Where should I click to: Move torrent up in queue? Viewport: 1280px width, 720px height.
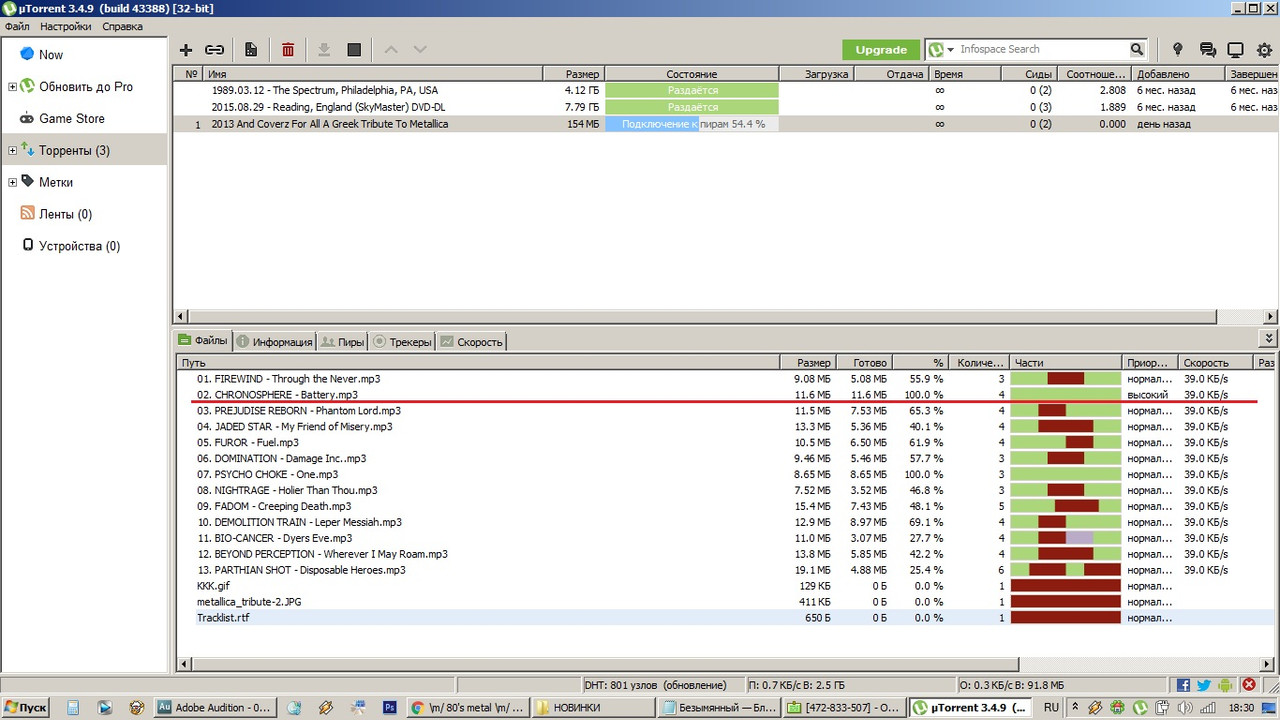(x=391, y=49)
